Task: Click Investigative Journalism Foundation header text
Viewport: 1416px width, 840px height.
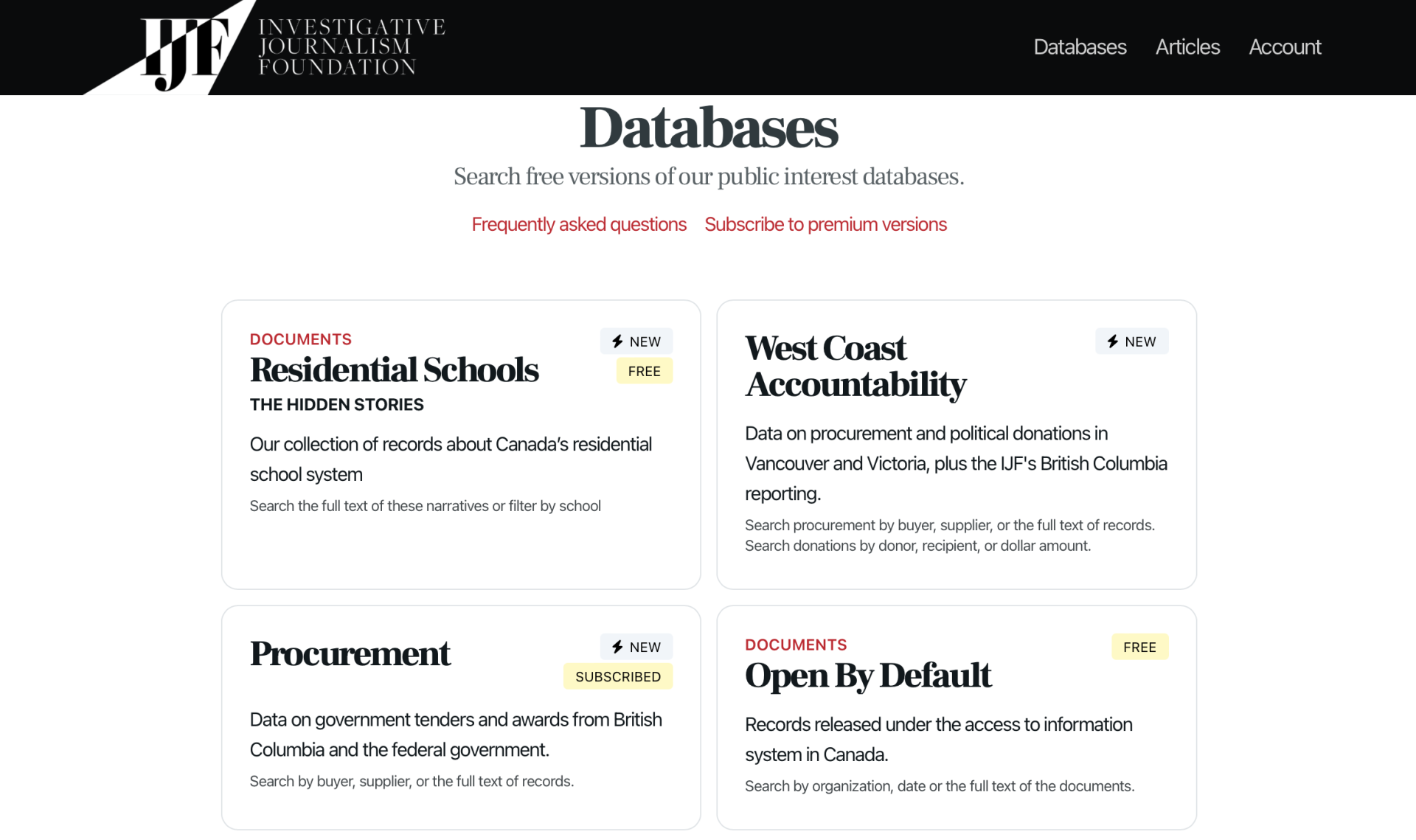Action: coord(352,47)
